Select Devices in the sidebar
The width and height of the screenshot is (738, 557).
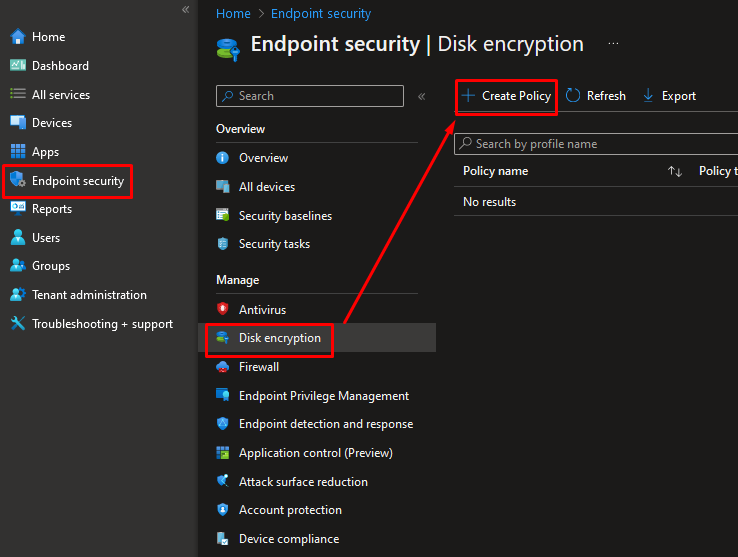(x=52, y=123)
